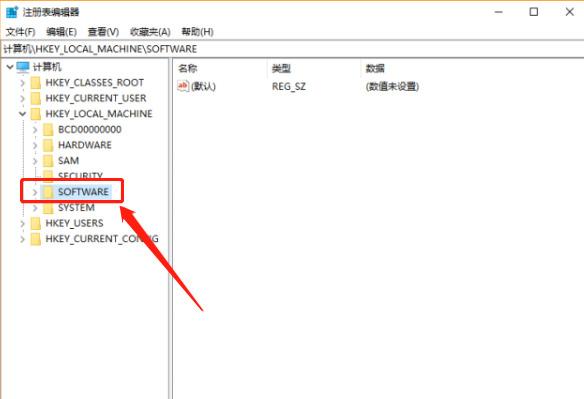
Task: Click HKEY_CURRENT_USER folder icon
Action: [36, 98]
